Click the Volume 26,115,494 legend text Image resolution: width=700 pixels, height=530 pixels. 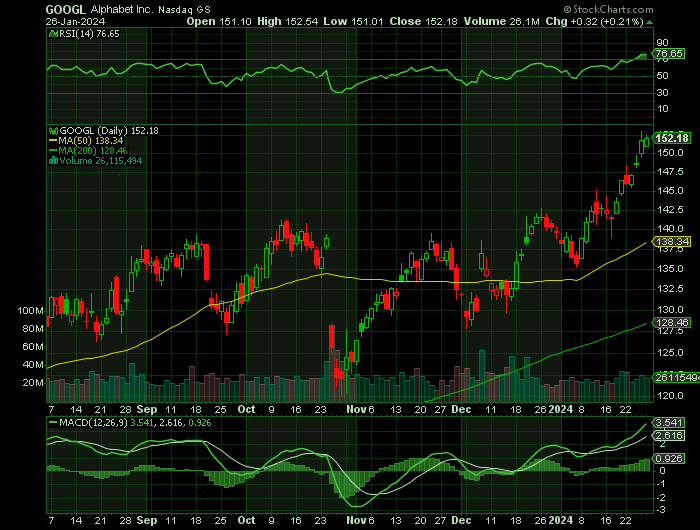[100, 161]
